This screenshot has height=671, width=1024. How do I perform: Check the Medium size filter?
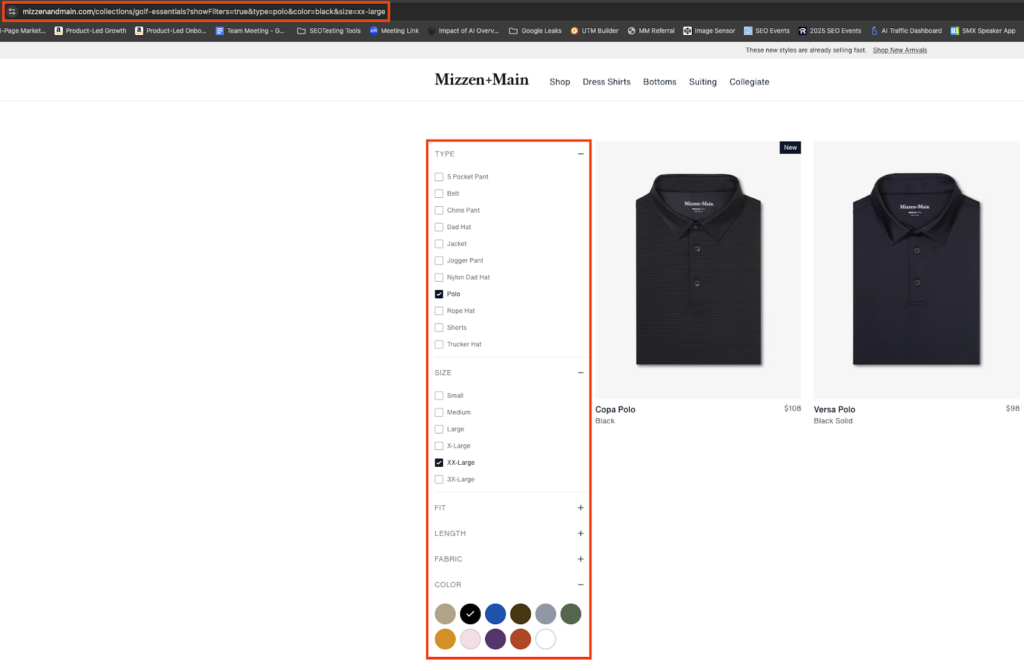pyautogui.click(x=439, y=412)
